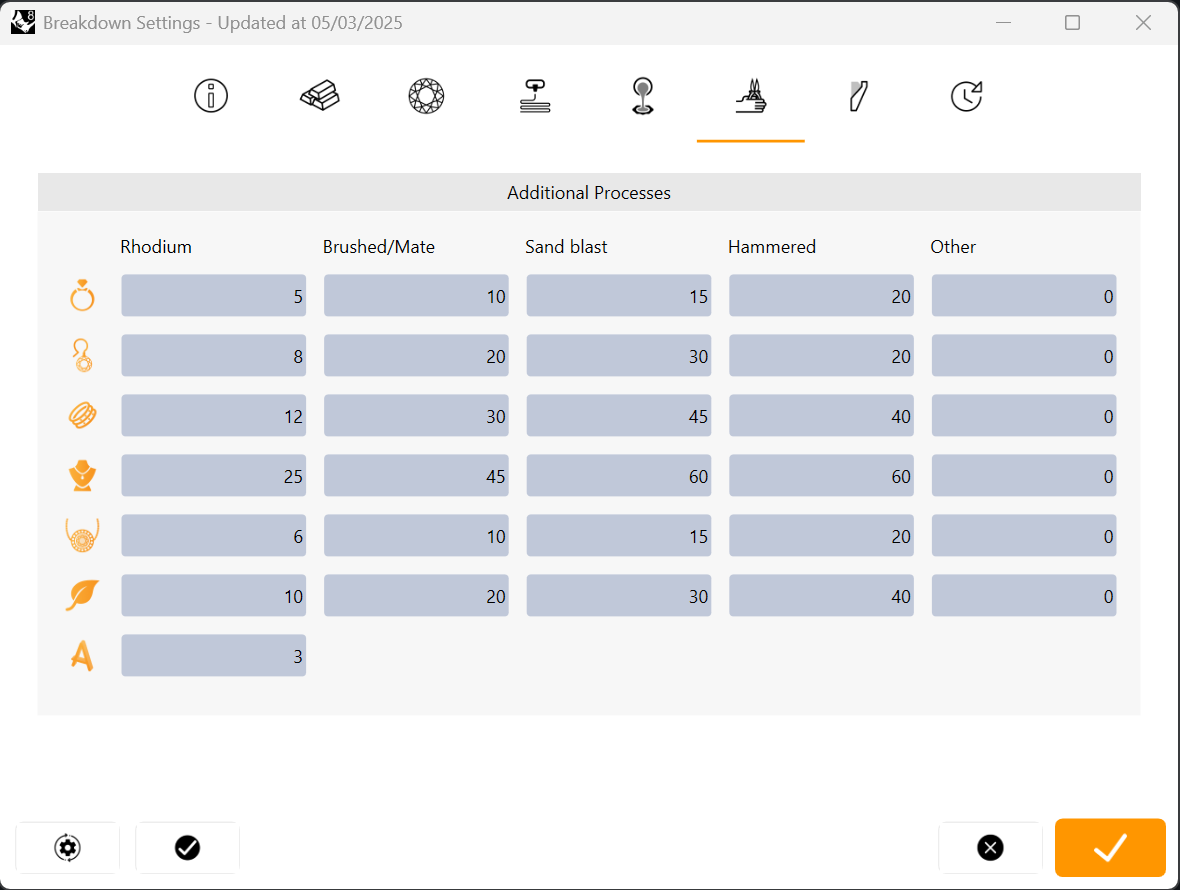Click the ring row icon

[x=82, y=296]
